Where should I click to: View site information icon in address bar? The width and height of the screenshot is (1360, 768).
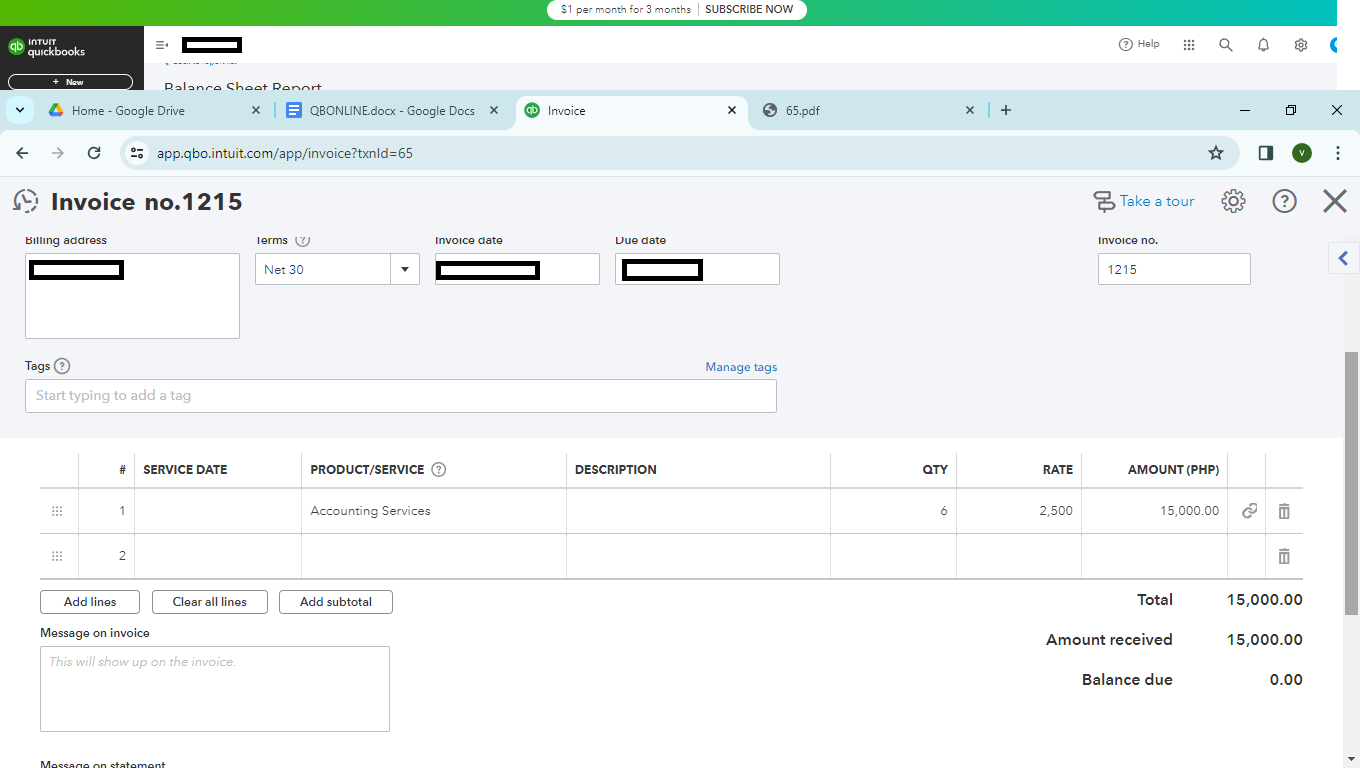[x=138, y=153]
